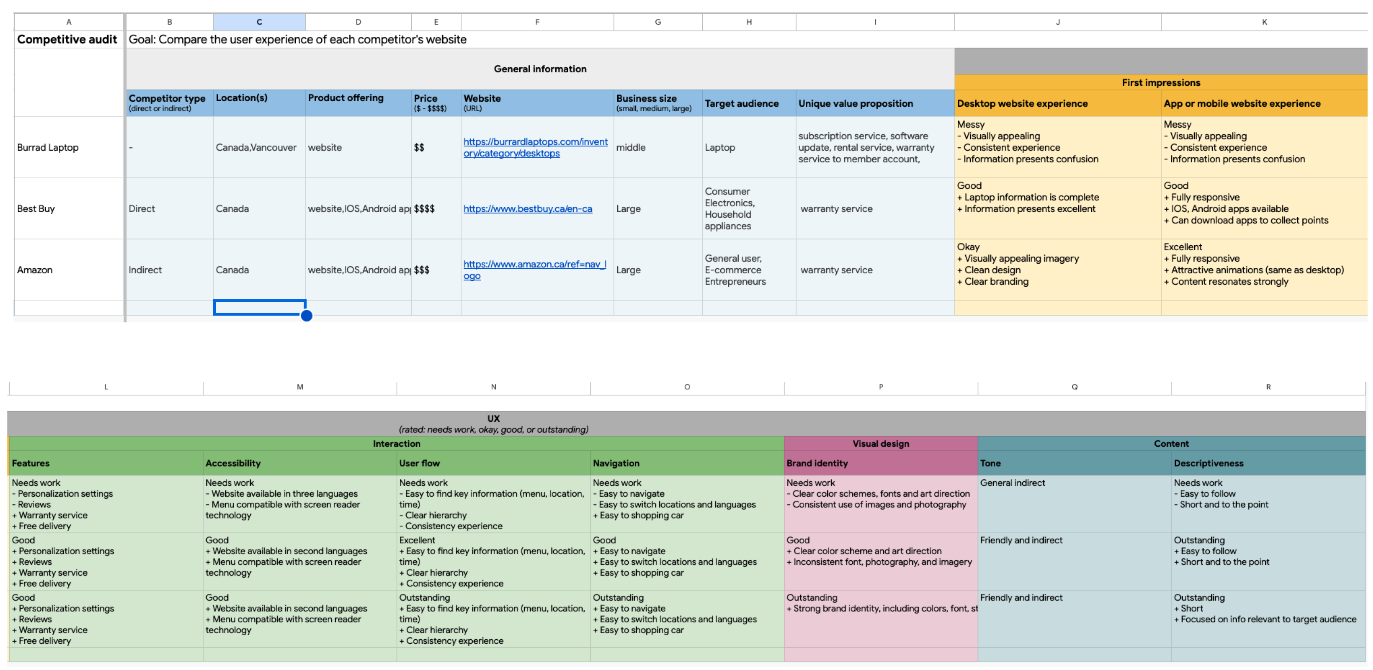Click the "Direct" competitor type cell

[x=169, y=209]
